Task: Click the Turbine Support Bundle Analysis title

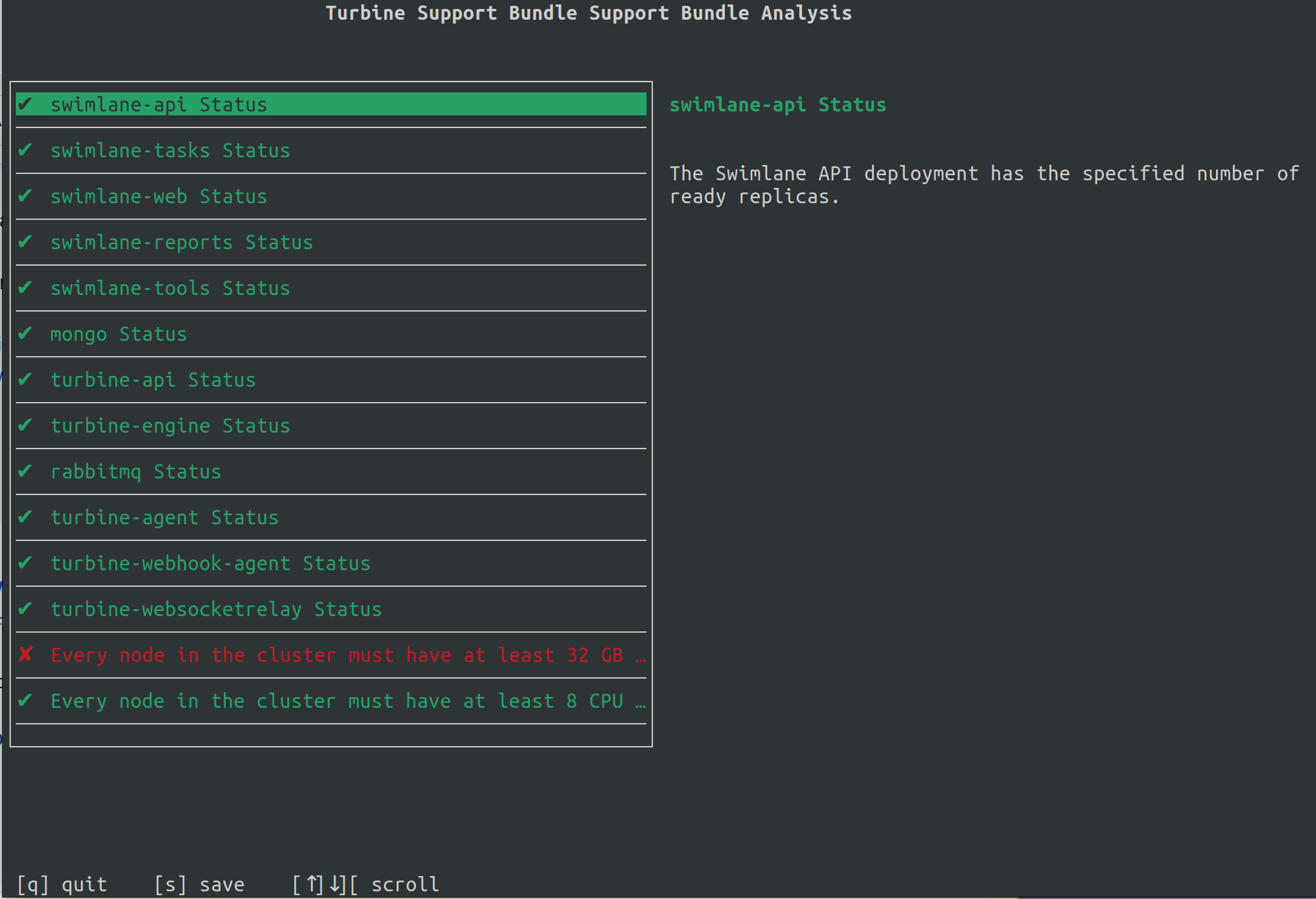Action: pos(589,13)
